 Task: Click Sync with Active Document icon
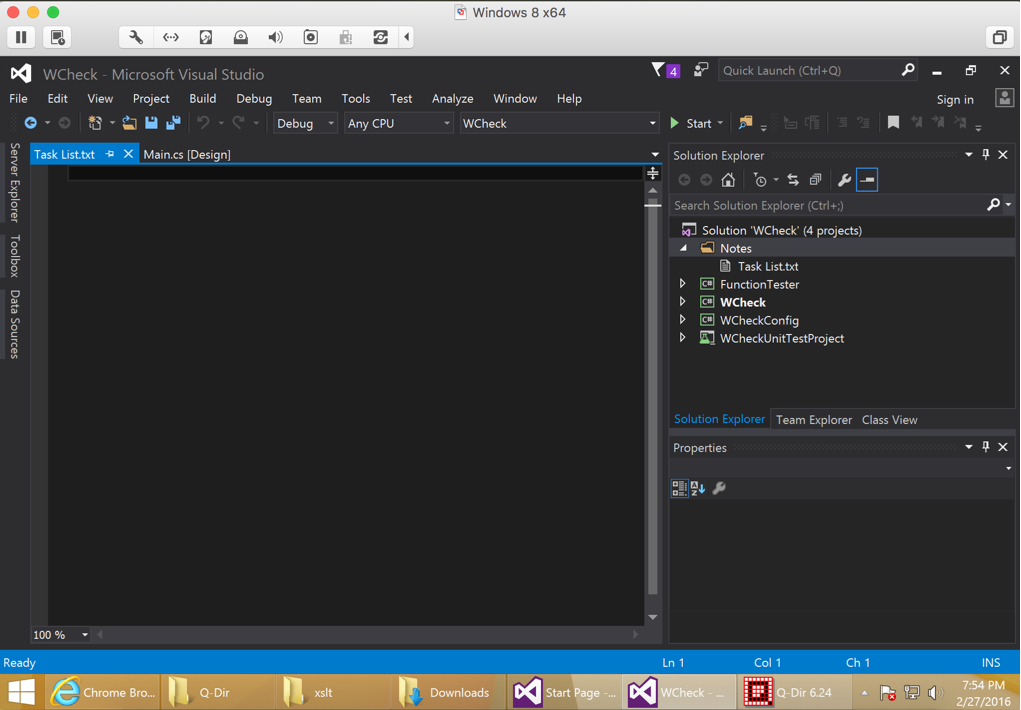click(793, 180)
